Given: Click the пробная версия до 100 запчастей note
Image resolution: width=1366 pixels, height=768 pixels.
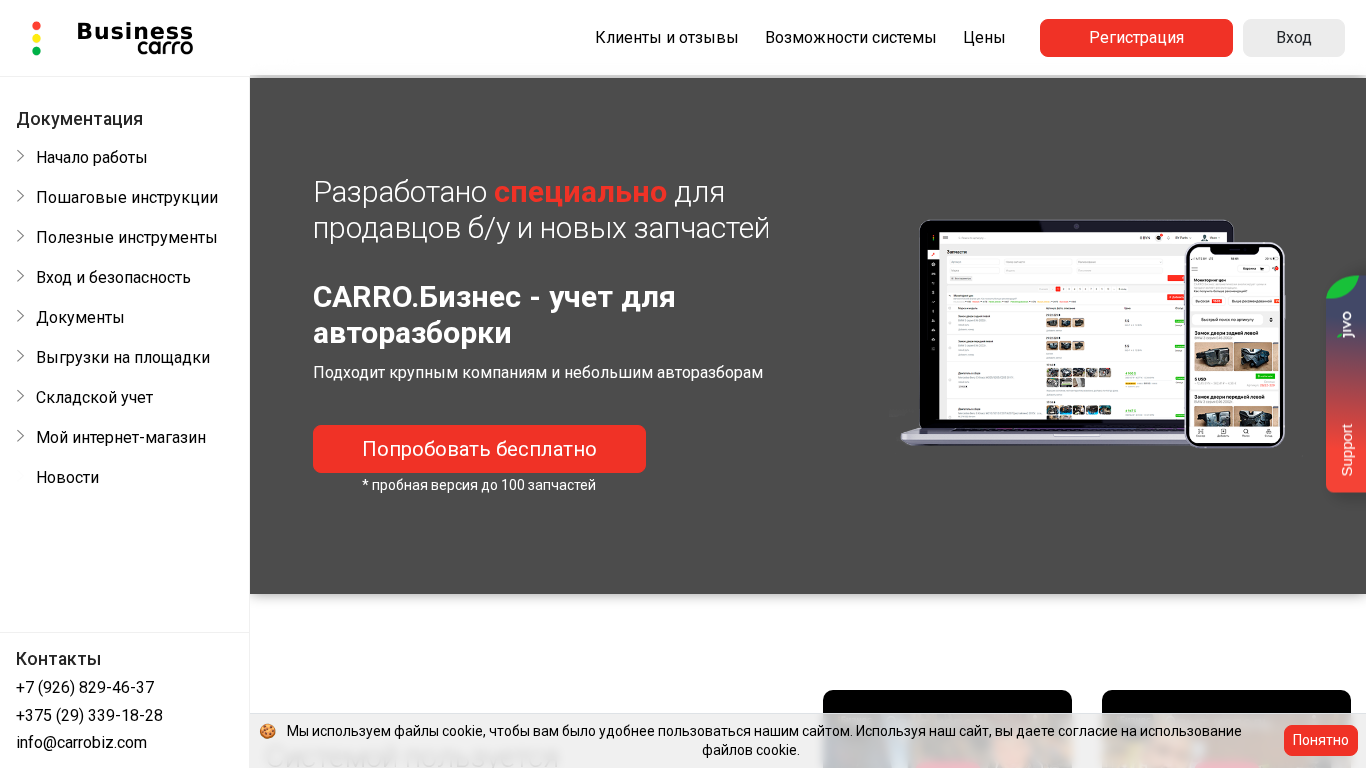Looking at the screenshot, I should [x=479, y=485].
